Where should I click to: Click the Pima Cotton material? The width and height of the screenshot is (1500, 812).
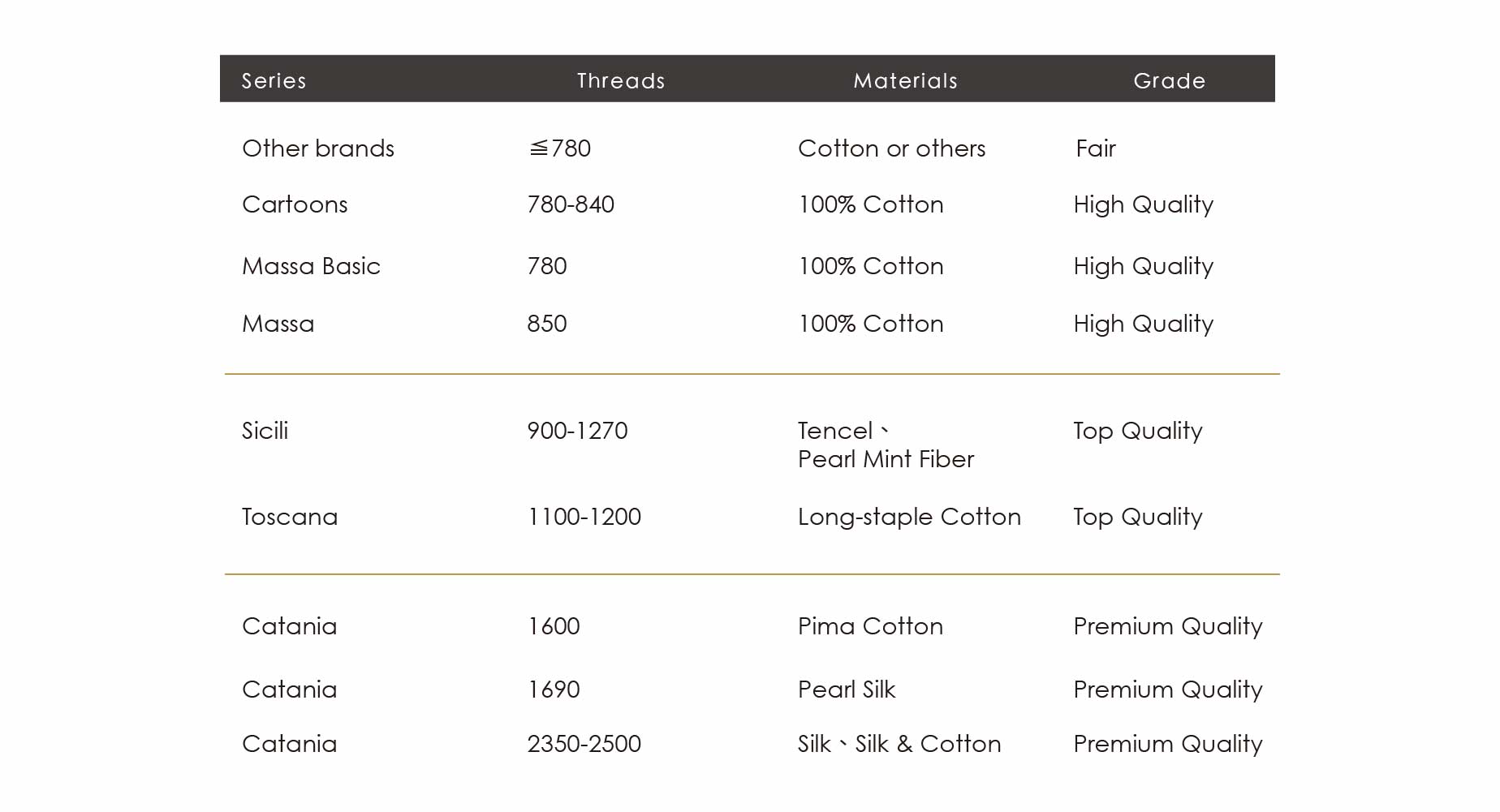pyautogui.click(x=870, y=626)
